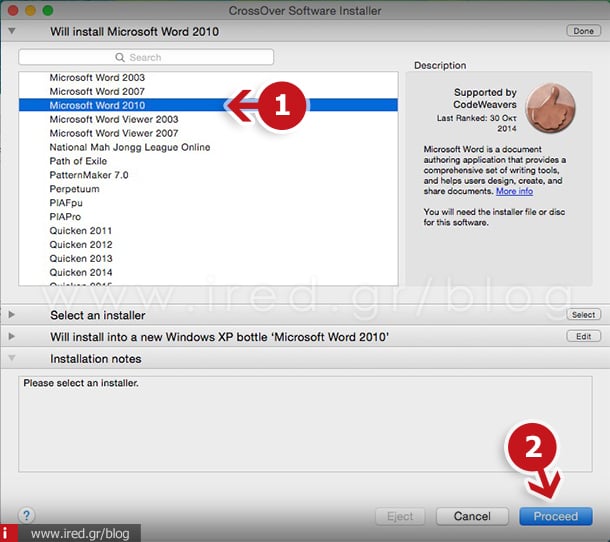Click the help question mark icon

(x=27, y=516)
